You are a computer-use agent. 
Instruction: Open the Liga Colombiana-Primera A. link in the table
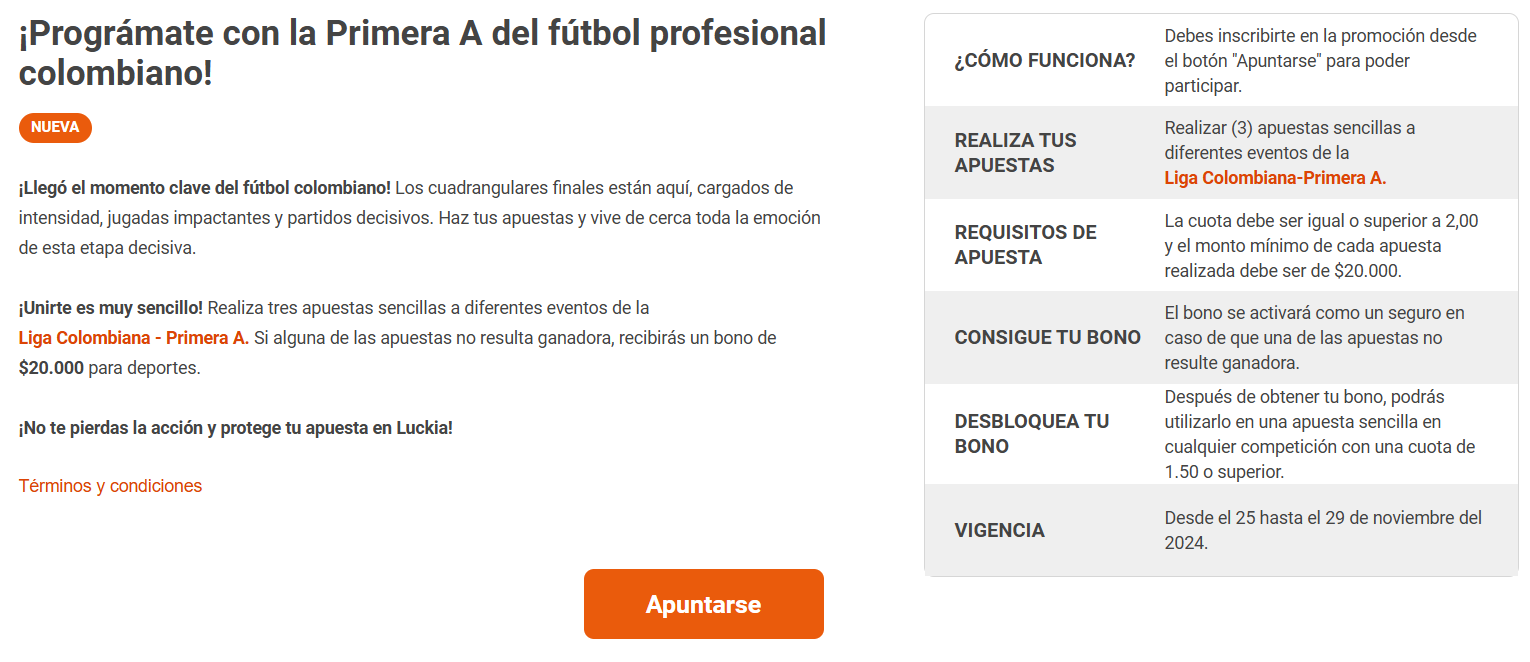coord(1275,178)
